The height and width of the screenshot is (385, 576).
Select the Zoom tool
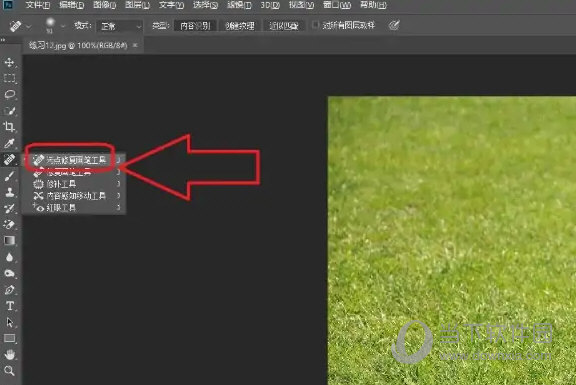9,371
